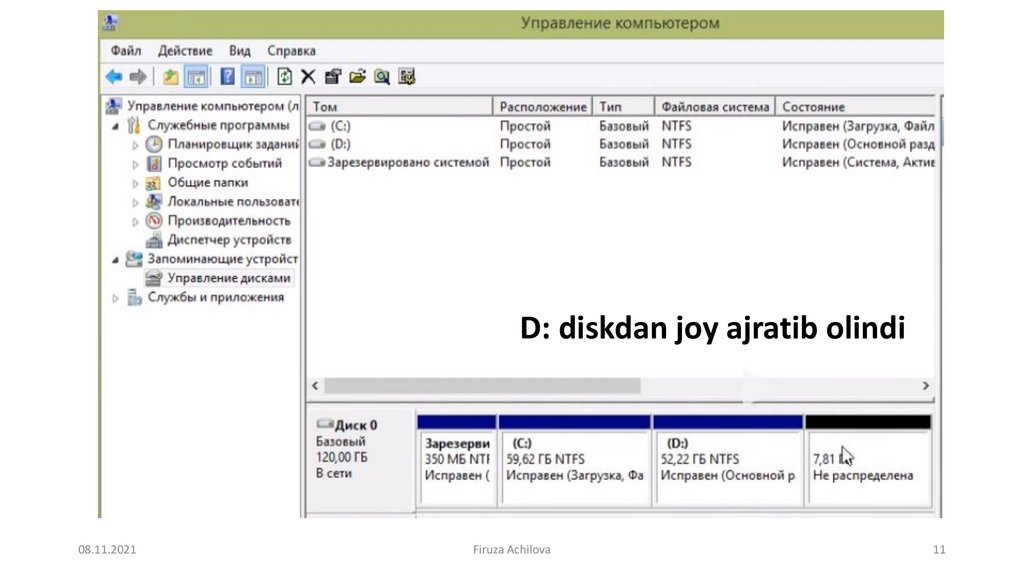
Task: Click the Диск 0 disk icon
Action: pos(325,424)
